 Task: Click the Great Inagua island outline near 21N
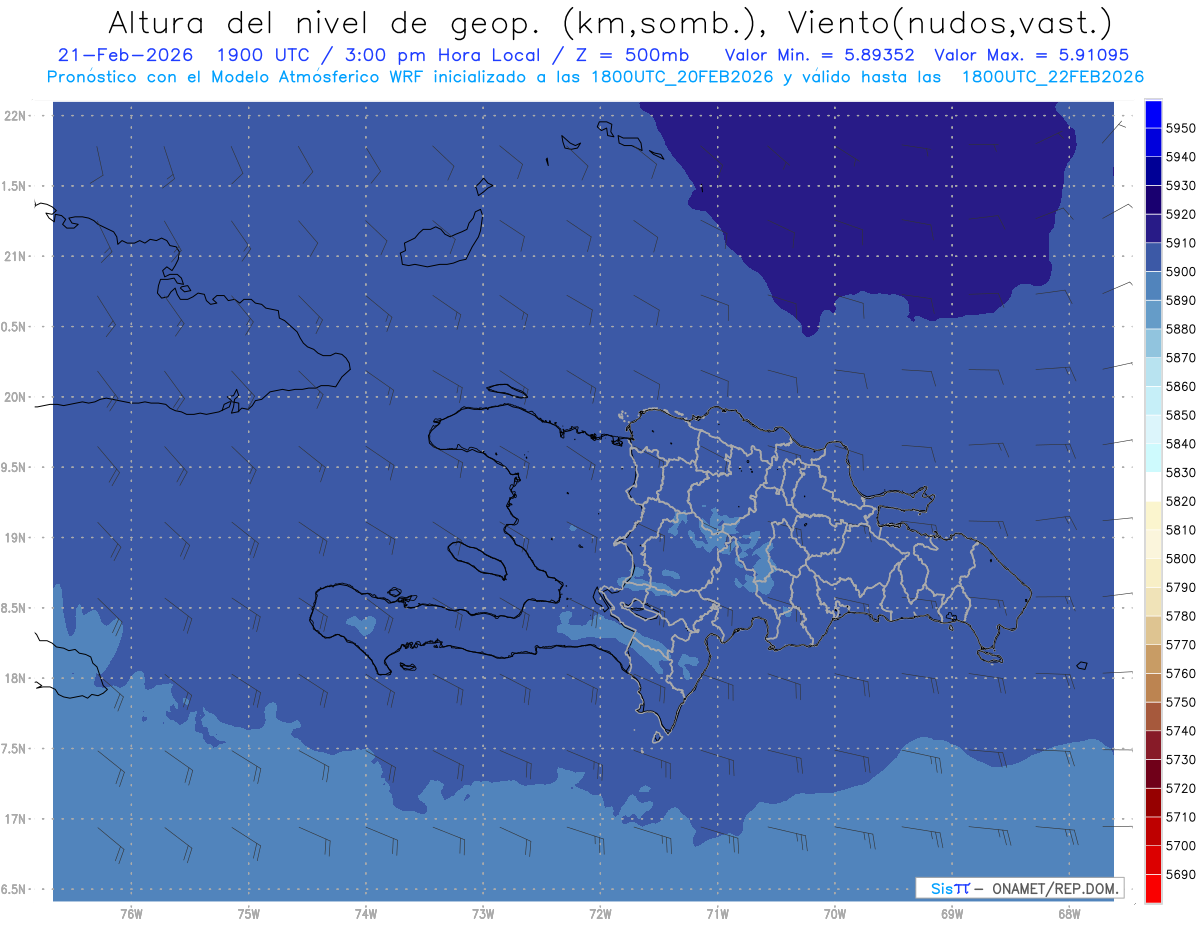442,240
